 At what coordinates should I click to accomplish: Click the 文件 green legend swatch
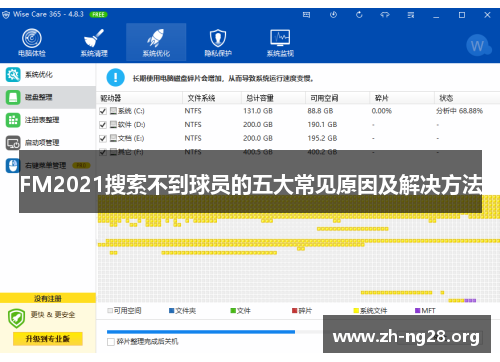coord(233,311)
